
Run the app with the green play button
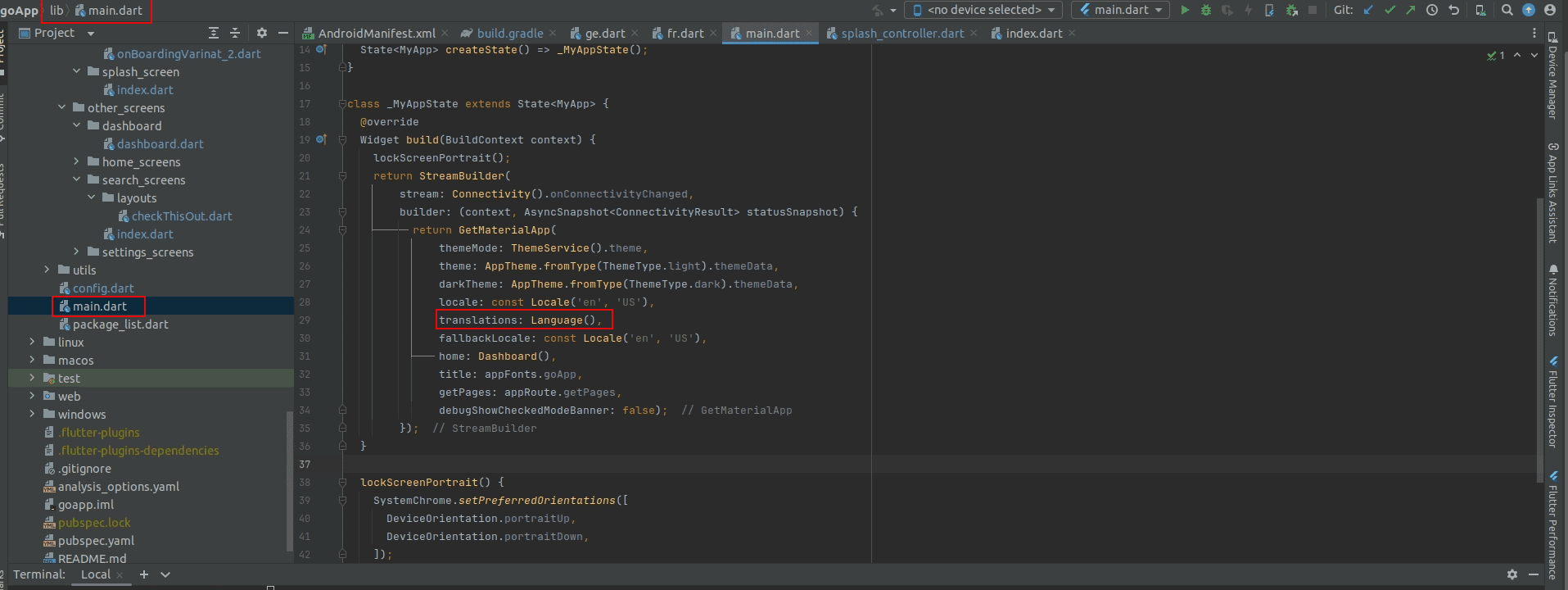point(1184,10)
